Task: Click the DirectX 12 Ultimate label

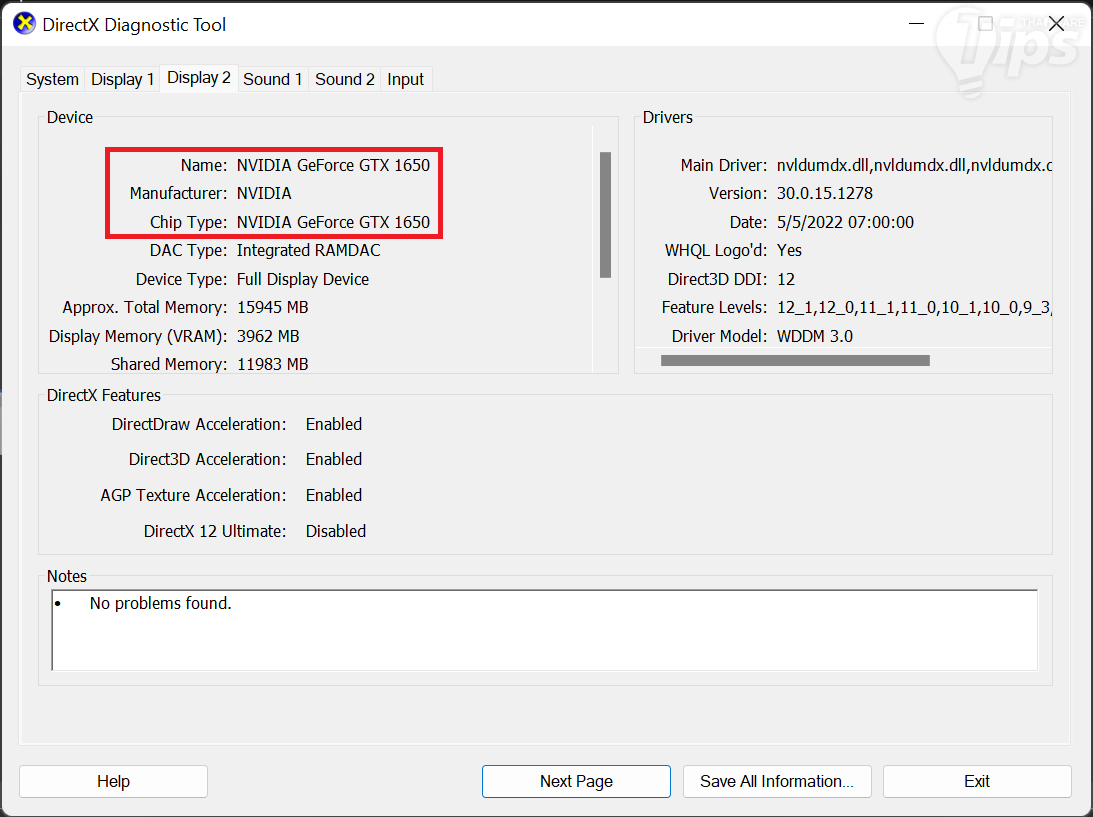Action: coord(215,531)
